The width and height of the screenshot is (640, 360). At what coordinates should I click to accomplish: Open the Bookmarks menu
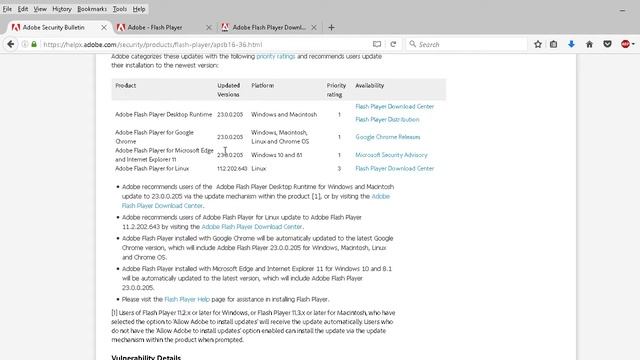pyautogui.click(x=92, y=9)
